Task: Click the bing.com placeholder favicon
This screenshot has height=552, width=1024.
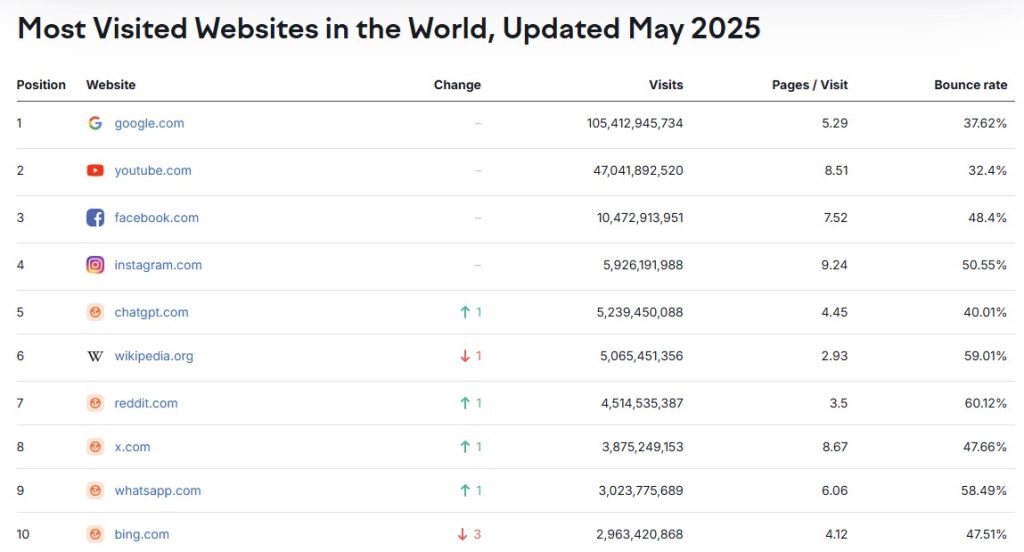Action: click(95, 534)
